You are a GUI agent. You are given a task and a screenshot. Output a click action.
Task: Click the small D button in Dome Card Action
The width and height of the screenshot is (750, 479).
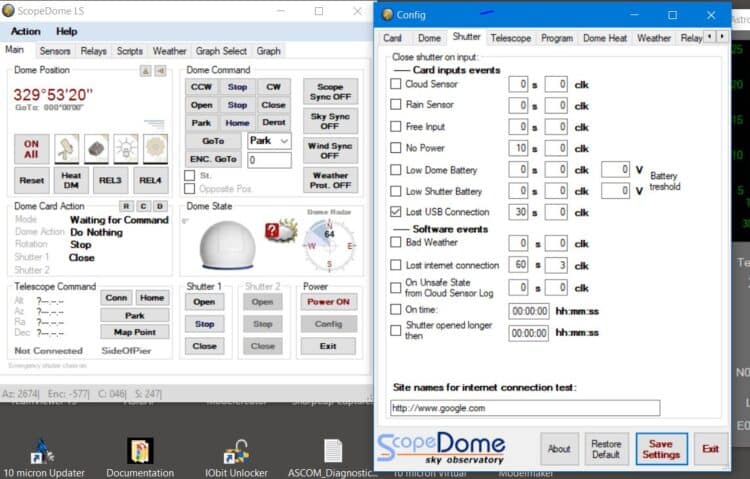point(160,206)
